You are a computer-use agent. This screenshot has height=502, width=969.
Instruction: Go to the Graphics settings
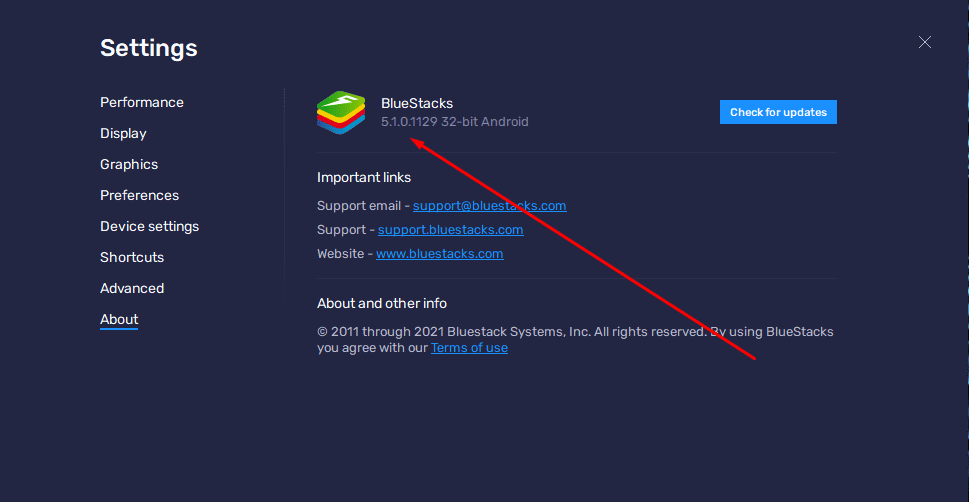point(129,164)
